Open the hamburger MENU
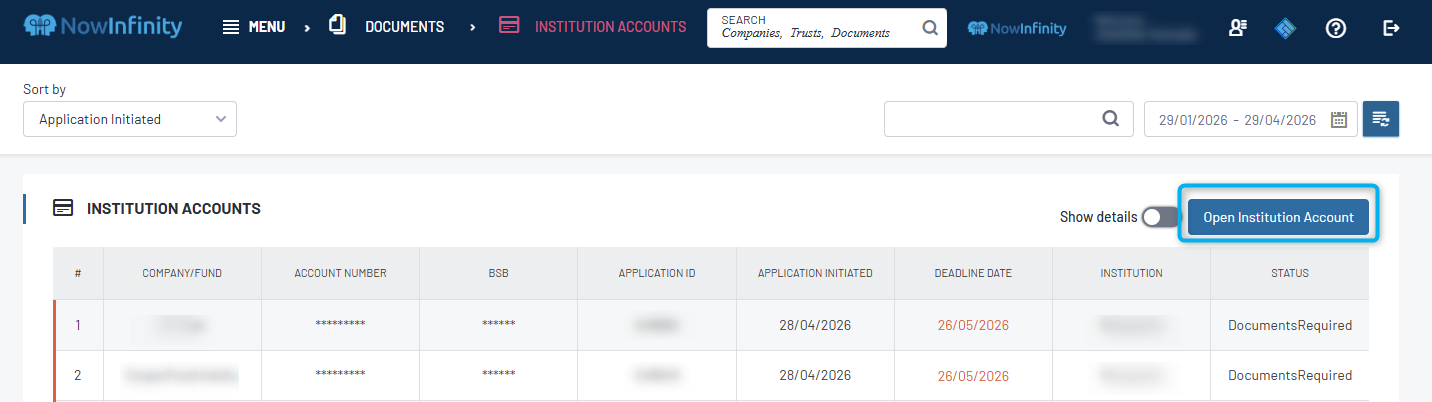Image resolution: width=1432 pixels, height=402 pixels. pos(254,27)
